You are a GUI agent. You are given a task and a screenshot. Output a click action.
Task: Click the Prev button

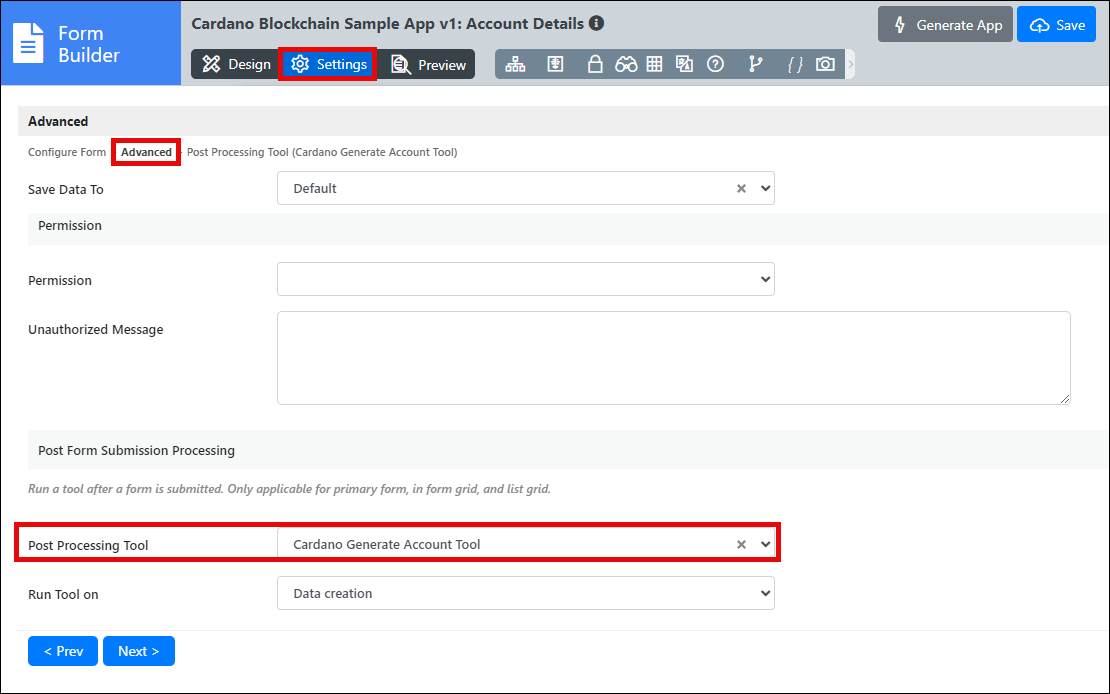pos(63,651)
